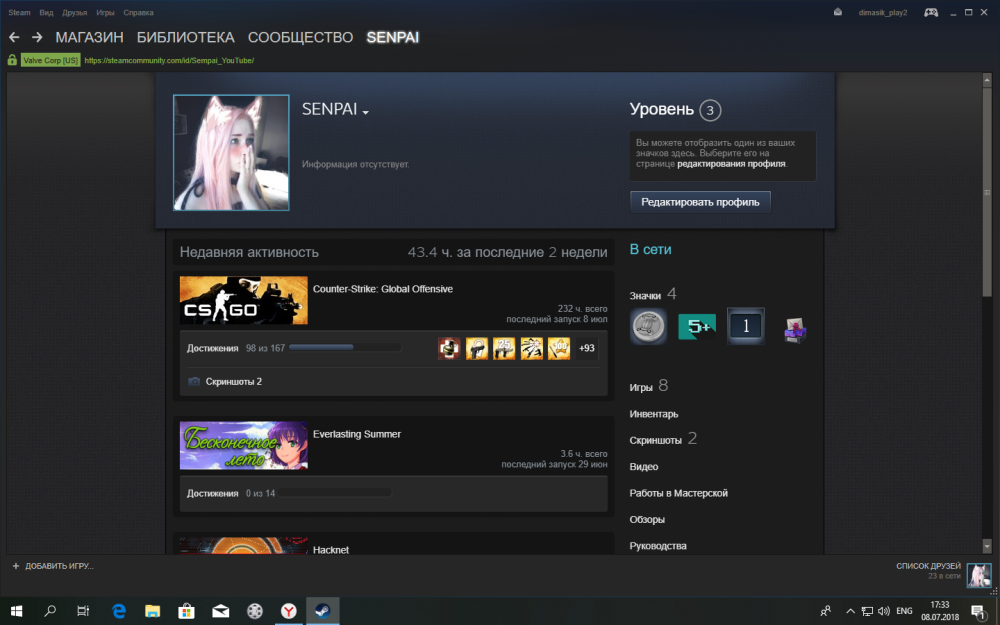Open the SENPAI profile tab
Viewport: 1000px width, 625px height.
click(393, 38)
